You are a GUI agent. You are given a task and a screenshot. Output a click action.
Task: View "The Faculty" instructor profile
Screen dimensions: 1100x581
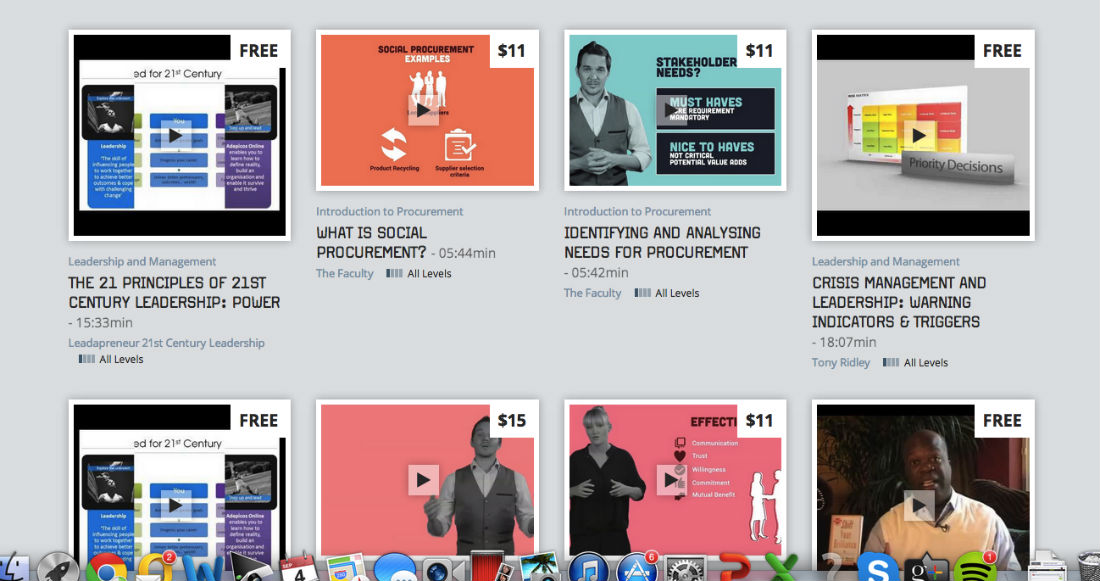coord(344,273)
